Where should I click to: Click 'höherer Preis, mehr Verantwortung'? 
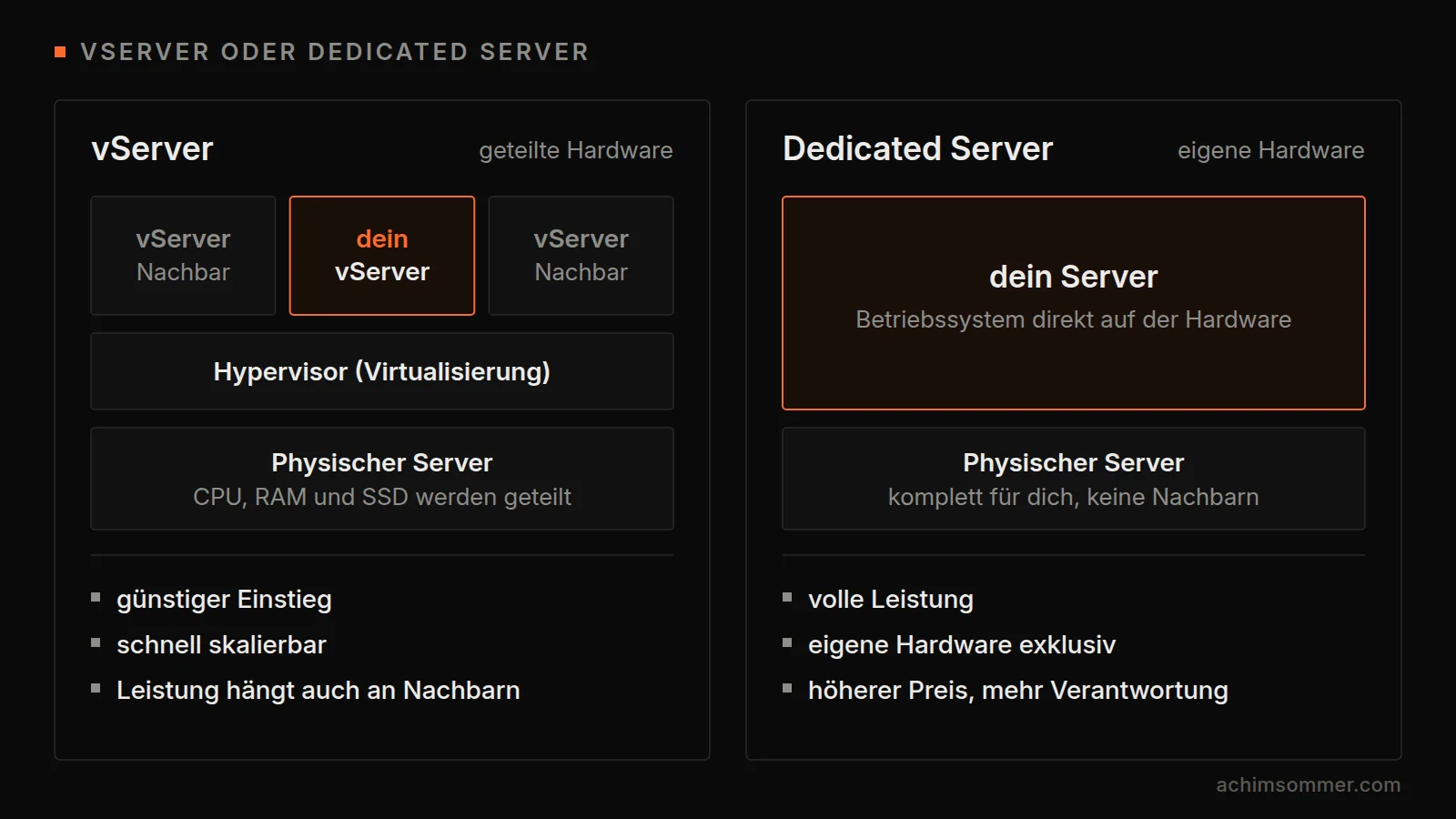pyautogui.click(x=1018, y=691)
